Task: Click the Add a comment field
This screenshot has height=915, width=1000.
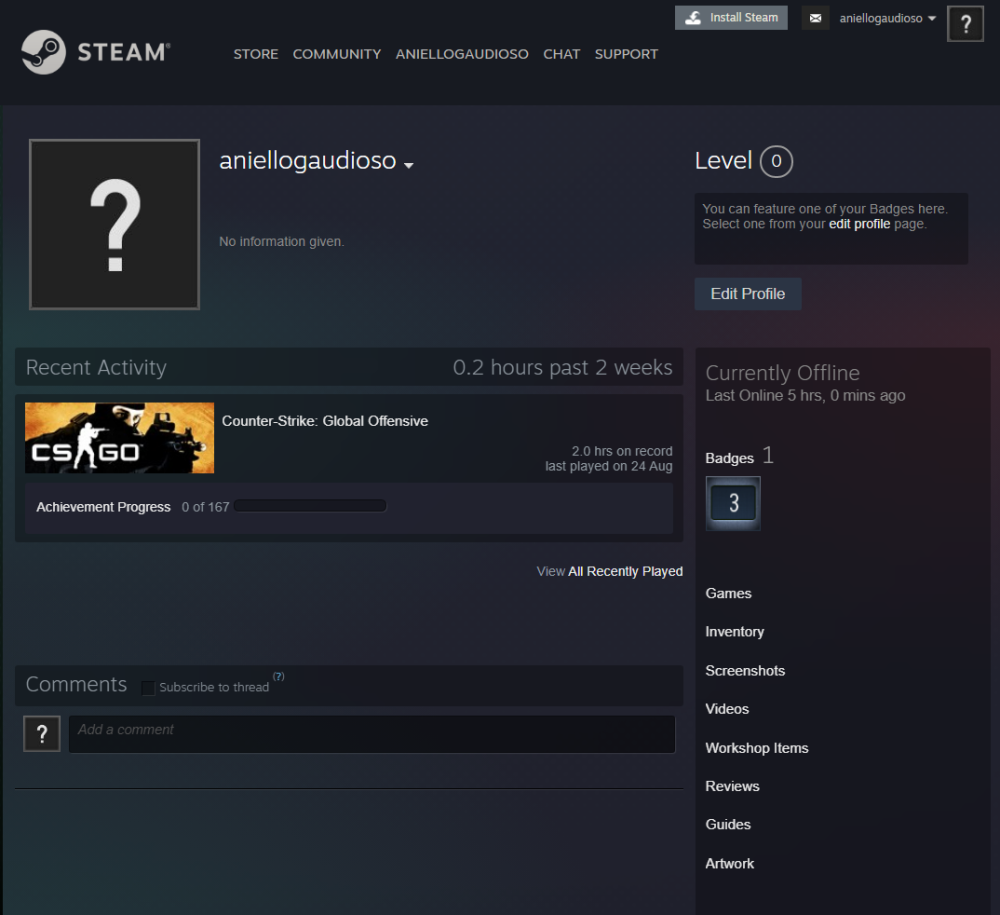Action: point(372,734)
